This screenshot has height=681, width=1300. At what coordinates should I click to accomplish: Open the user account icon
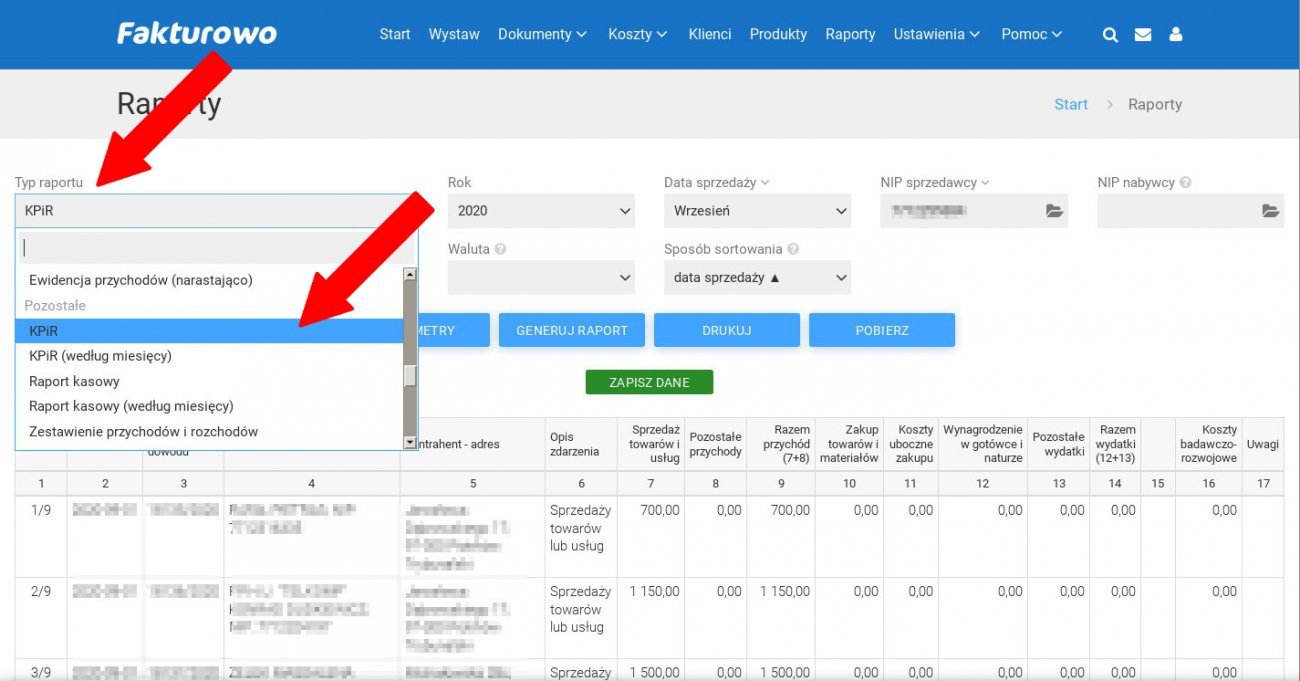tap(1176, 34)
